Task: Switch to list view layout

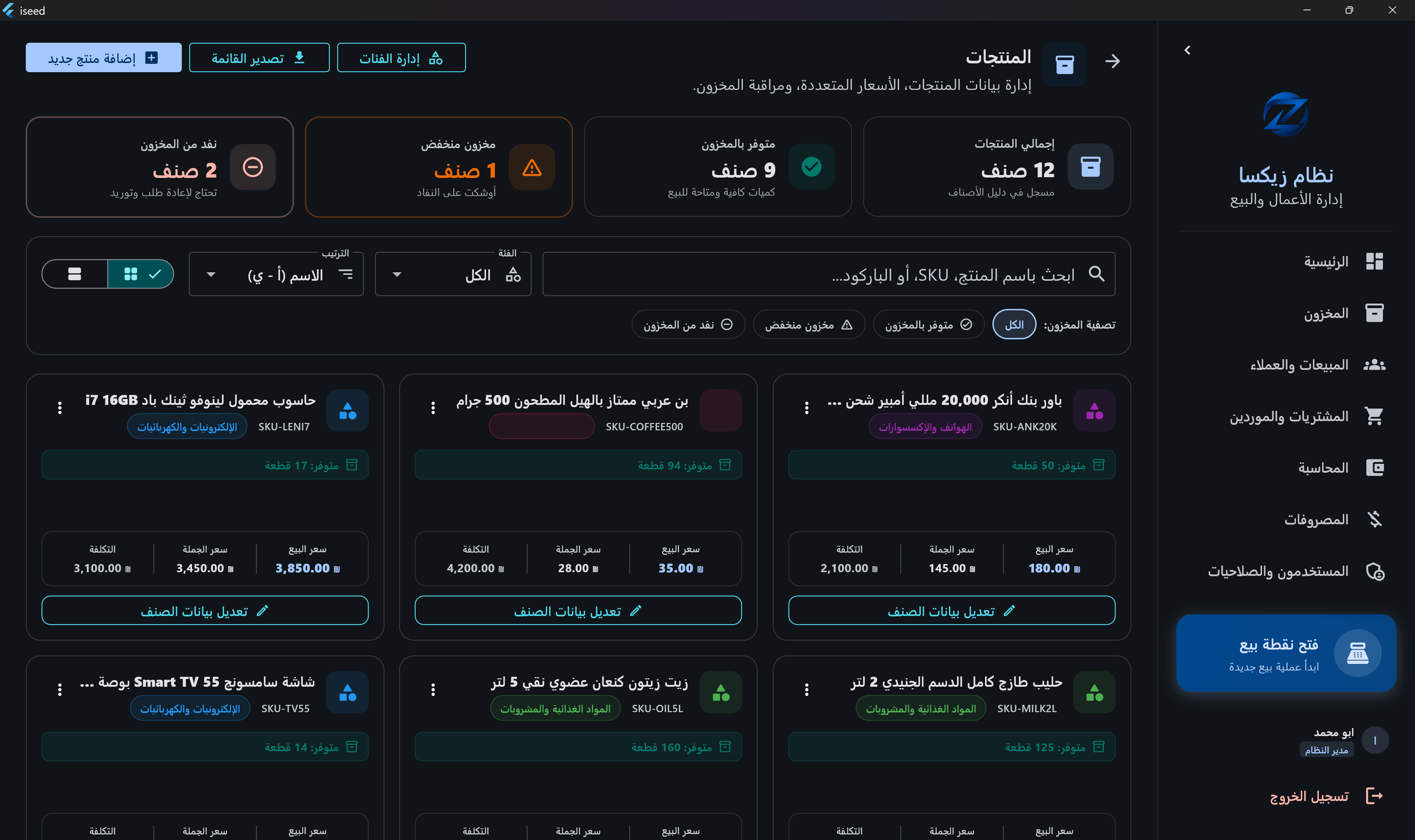Action: coord(75,274)
